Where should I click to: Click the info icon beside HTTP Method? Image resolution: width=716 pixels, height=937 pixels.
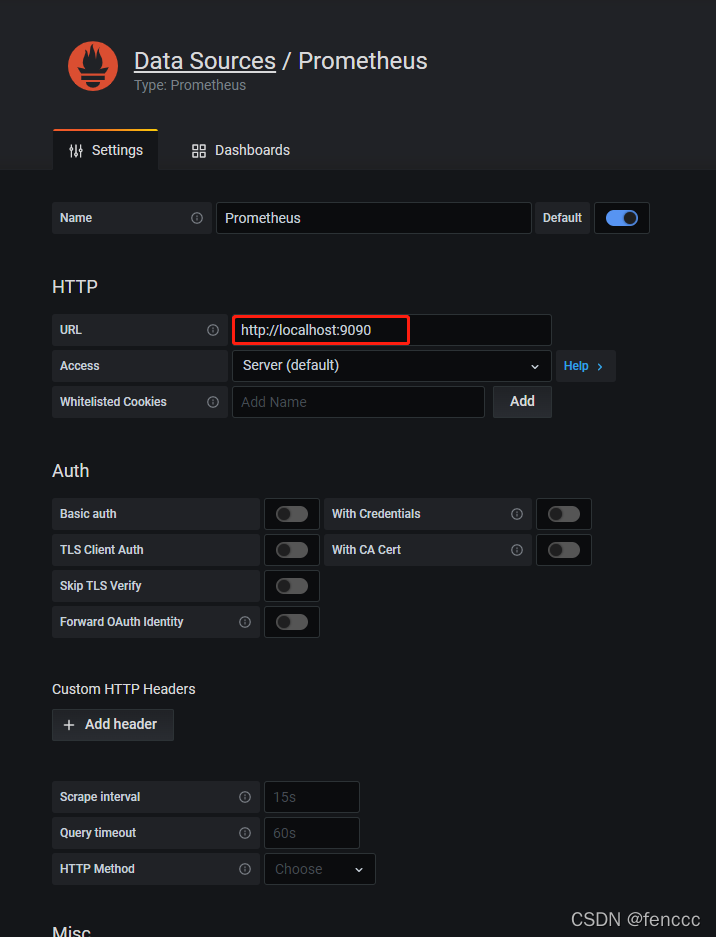click(x=245, y=869)
